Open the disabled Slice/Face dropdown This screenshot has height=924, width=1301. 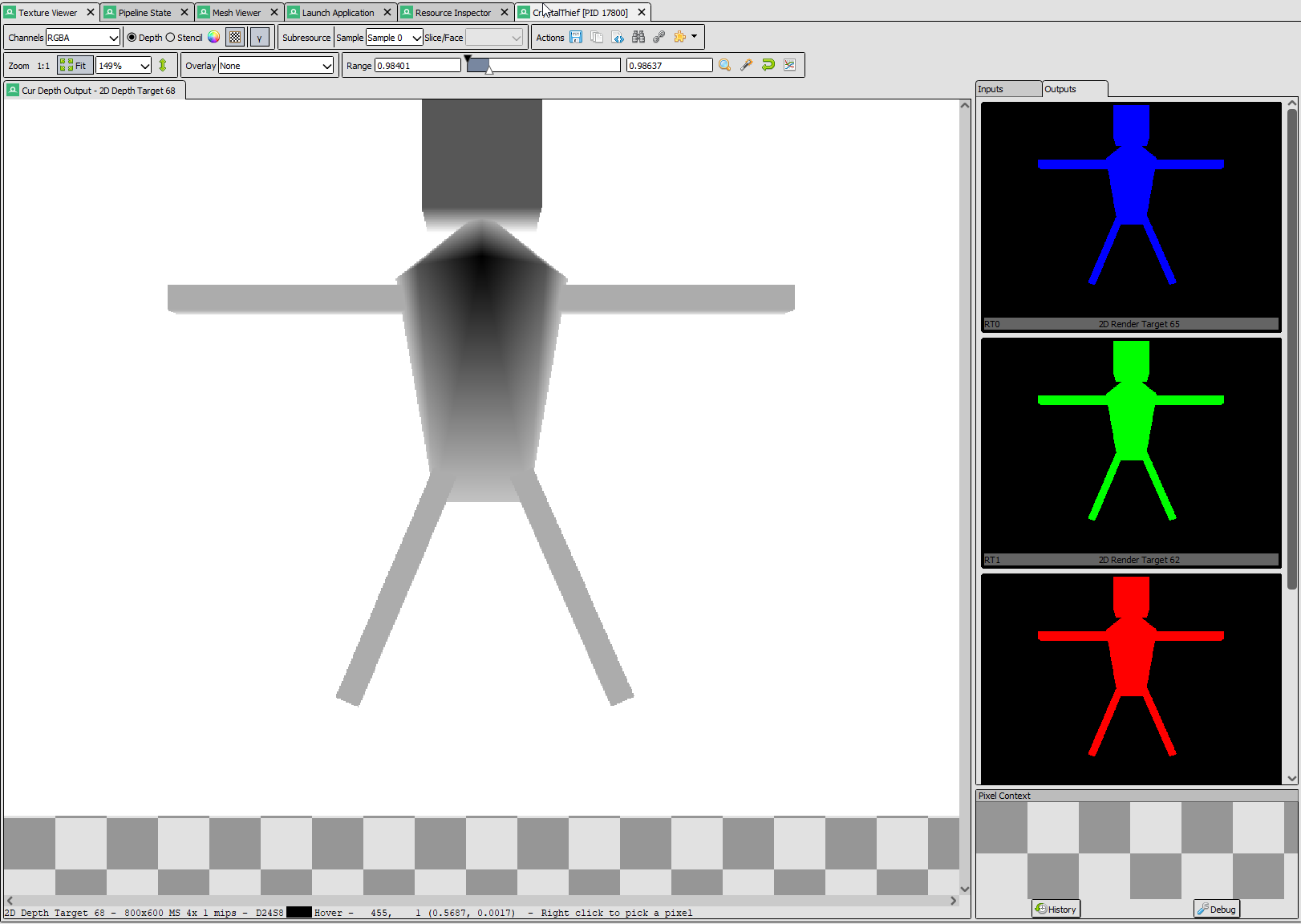494,38
